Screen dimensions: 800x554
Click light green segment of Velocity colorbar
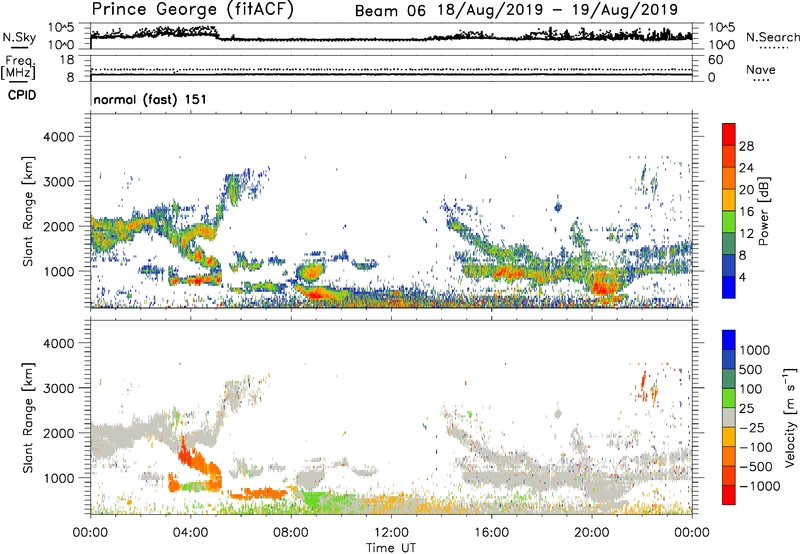tap(729, 398)
